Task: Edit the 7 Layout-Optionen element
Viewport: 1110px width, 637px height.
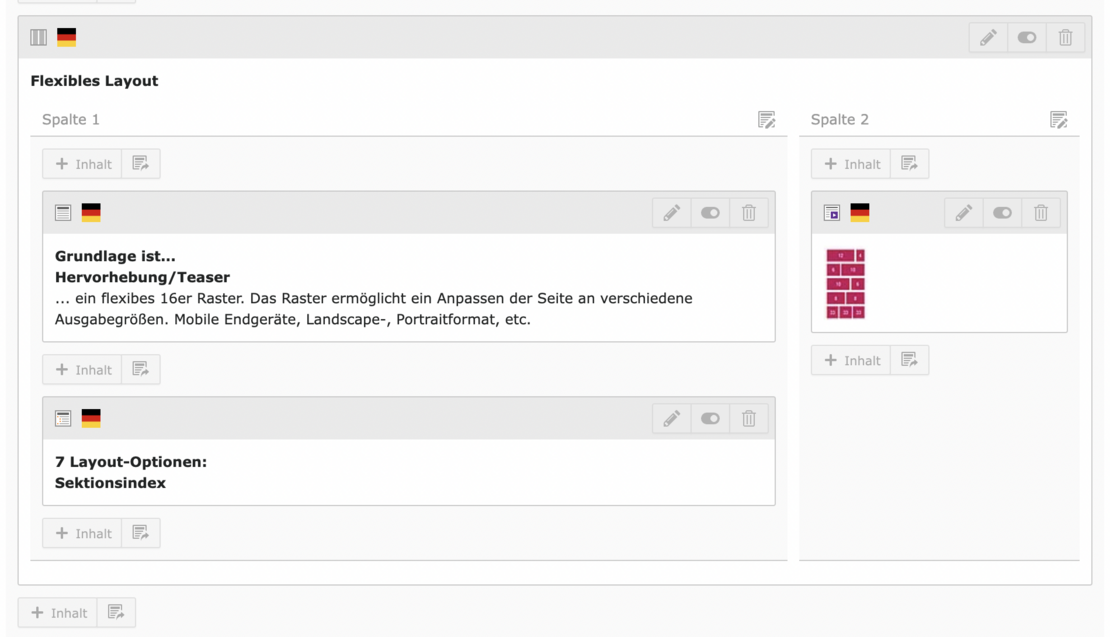Action: pos(672,419)
